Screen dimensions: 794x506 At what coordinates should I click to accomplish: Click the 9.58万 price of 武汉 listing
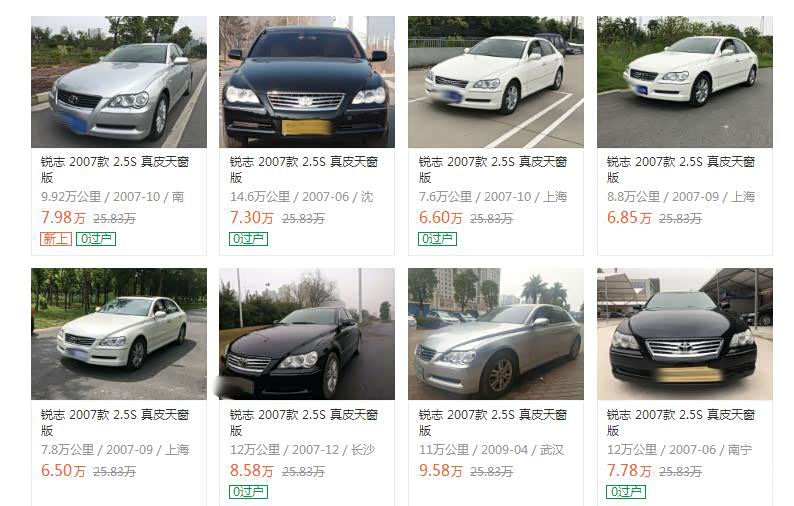click(441, 471)
